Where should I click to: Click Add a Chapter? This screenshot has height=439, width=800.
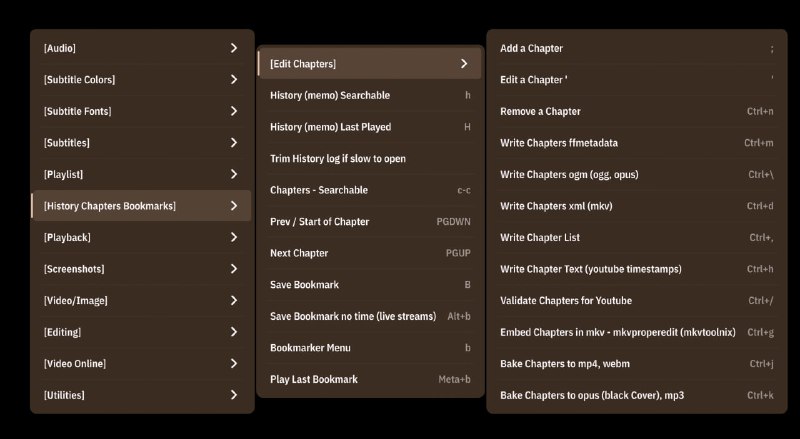tap(637, 48)
